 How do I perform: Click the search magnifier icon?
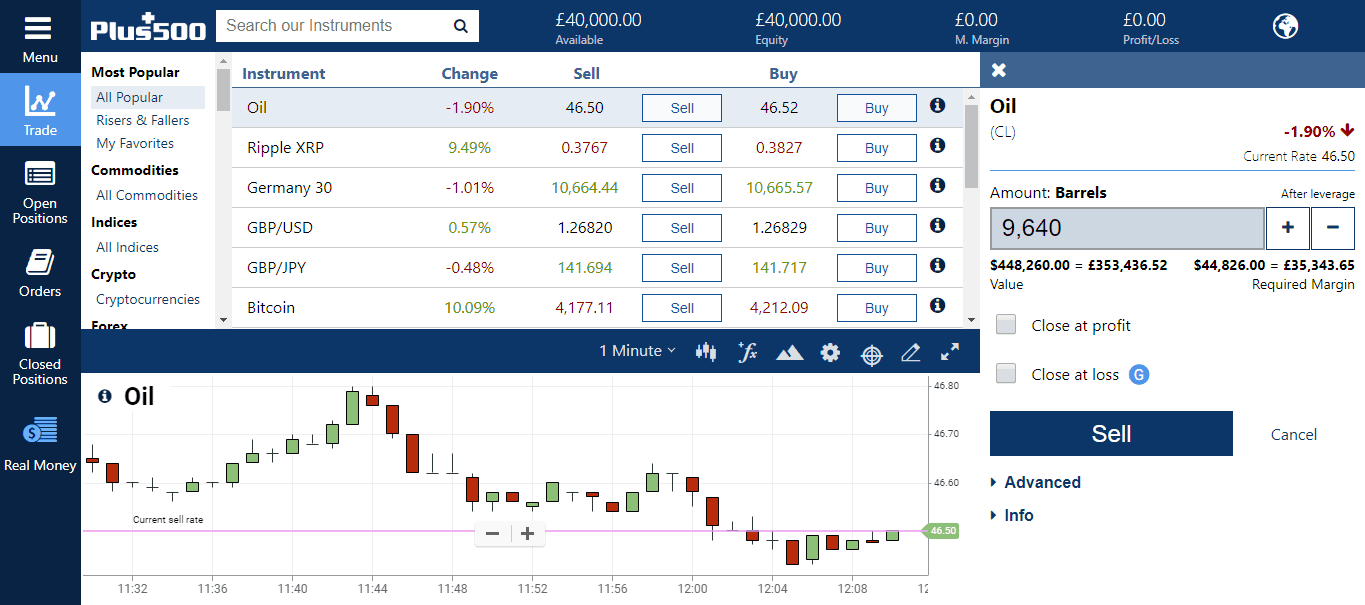(x=461, y=27)
